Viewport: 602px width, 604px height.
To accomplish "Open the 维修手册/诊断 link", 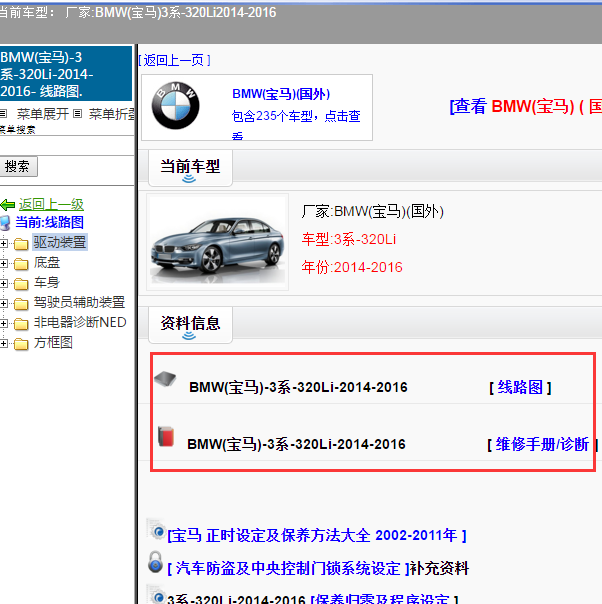I will [x=542, y=444].
